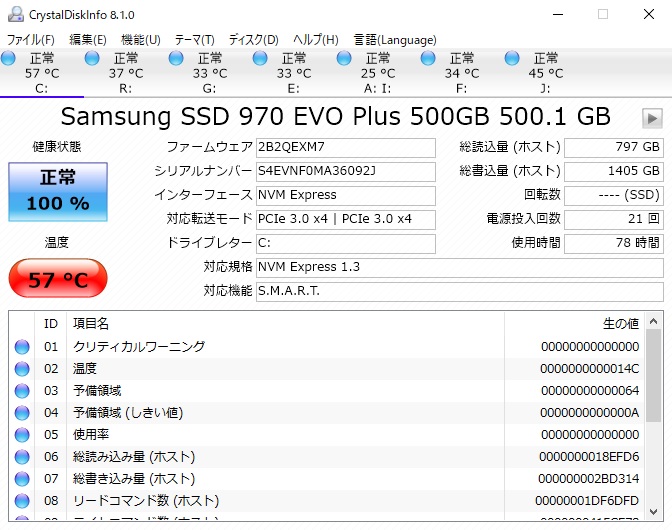672x530 pixels.
Task: Click raw value 0000000000064
Action: [x=590, y=391]
